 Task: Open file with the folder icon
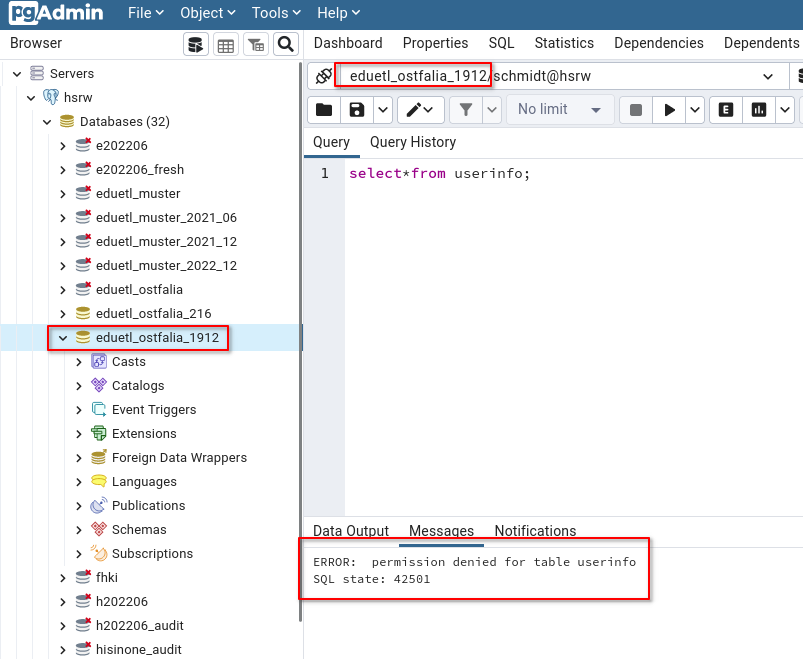coord(324,110)
